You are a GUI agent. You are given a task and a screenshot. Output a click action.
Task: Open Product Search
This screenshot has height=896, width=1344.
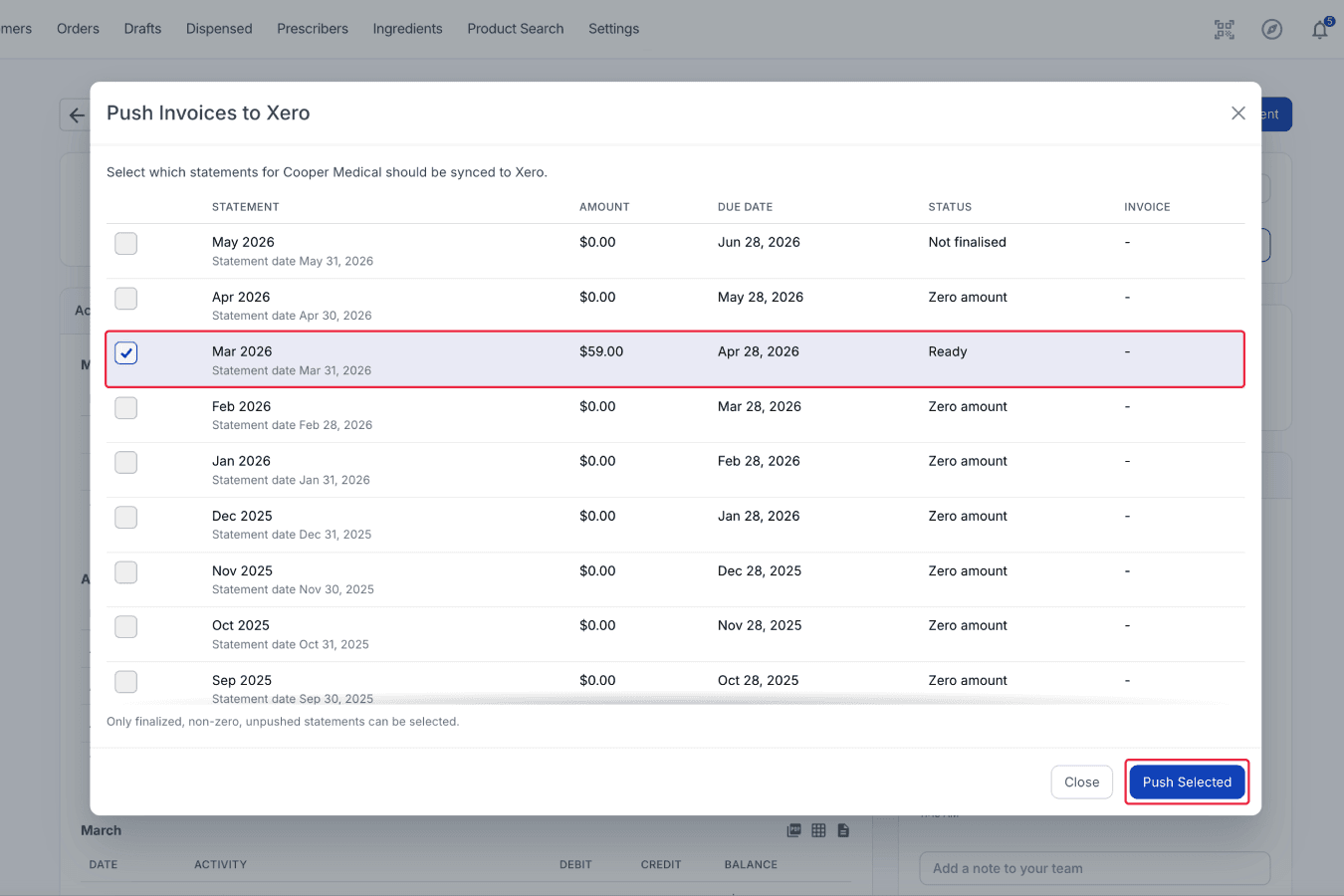click(x=516, y=29)
